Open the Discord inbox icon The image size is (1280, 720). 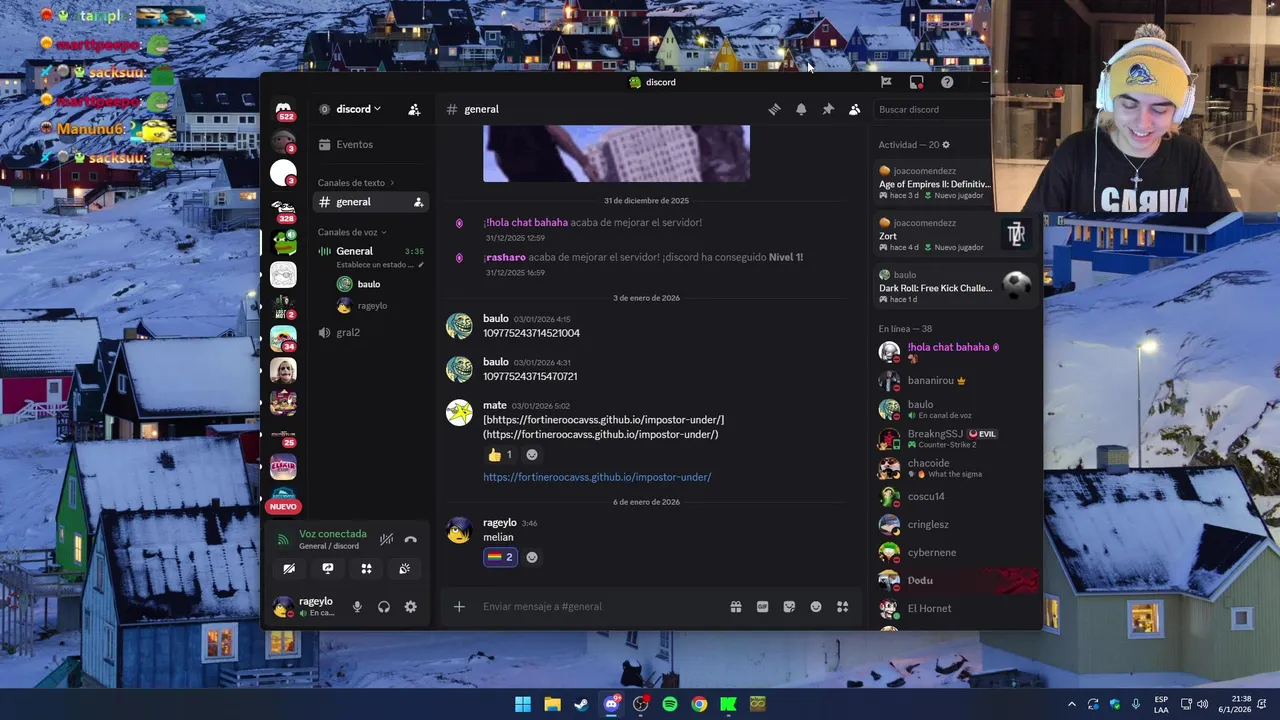[x=916, y=82]
